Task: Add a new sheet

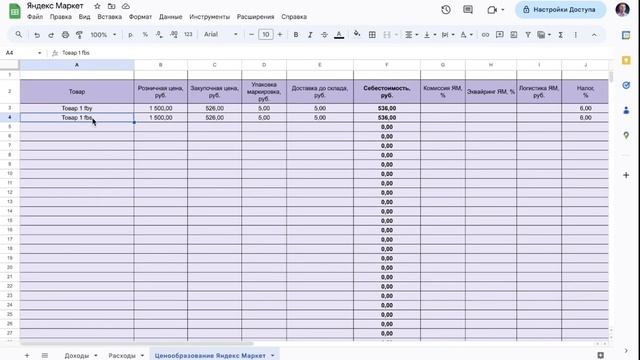Action: coord(27,356)
